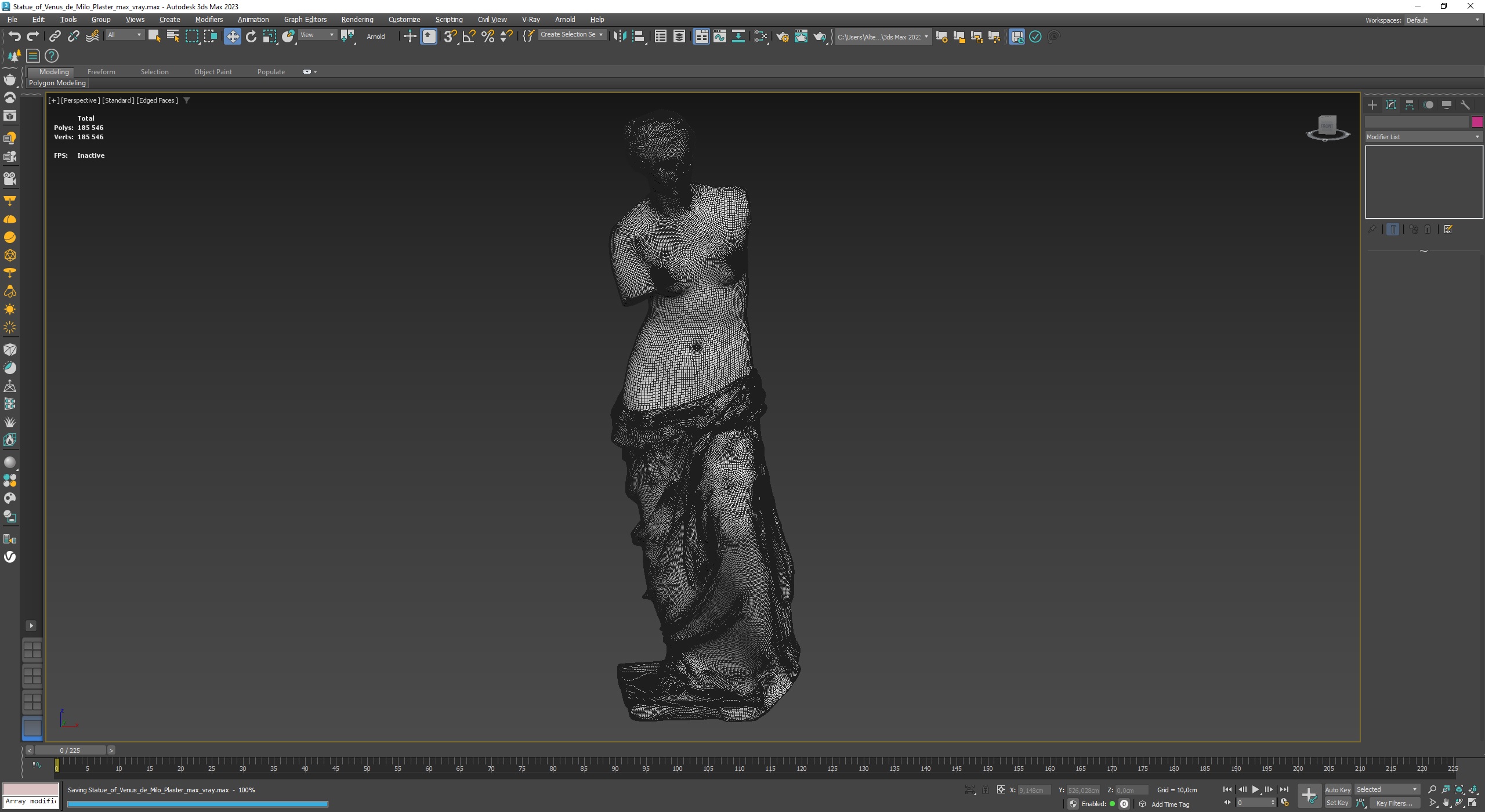Screen dimensions: 1485x812
Task: Choose the Select Object tool
Action: (x=154, y=37)
